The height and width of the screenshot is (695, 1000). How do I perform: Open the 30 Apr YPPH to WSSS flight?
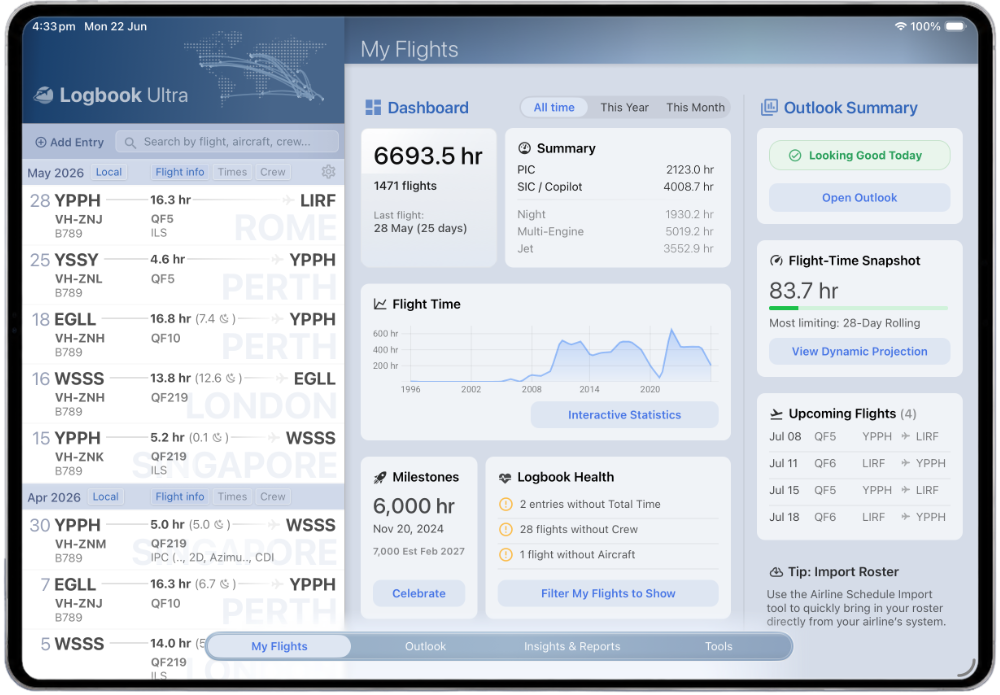click(x=183, y=540)
